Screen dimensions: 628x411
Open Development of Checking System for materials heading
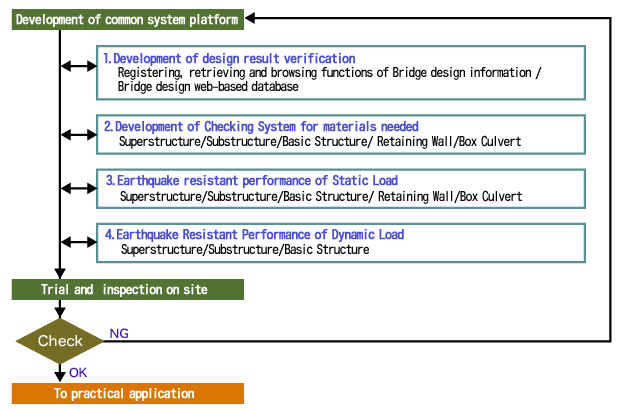(261, 127)
